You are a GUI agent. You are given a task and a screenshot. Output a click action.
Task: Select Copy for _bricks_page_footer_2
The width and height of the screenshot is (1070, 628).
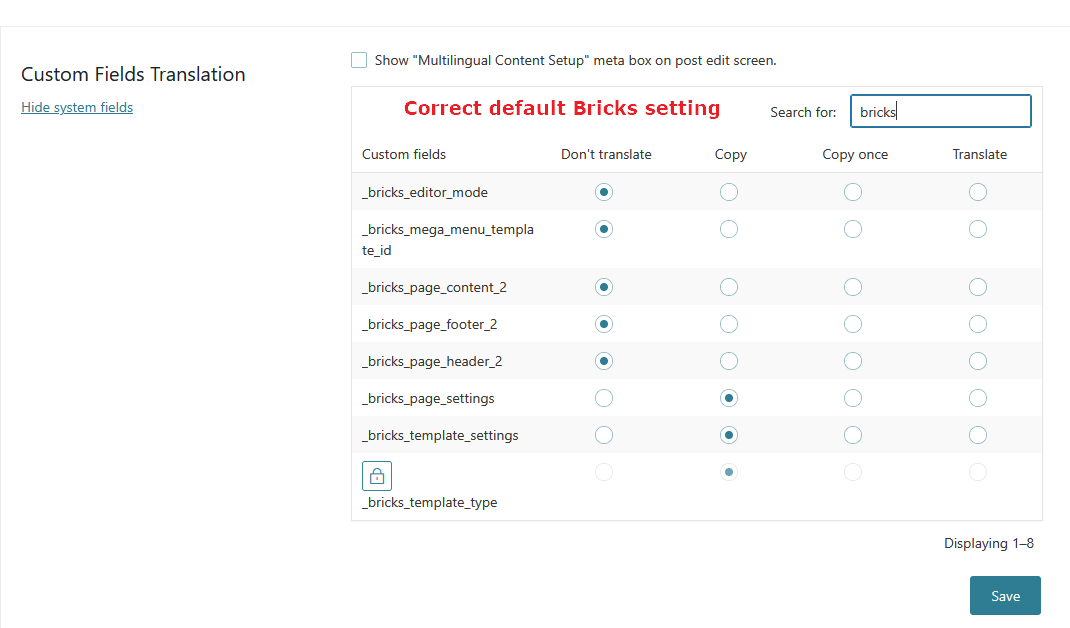pyautogui.click(x=729, y=324)
